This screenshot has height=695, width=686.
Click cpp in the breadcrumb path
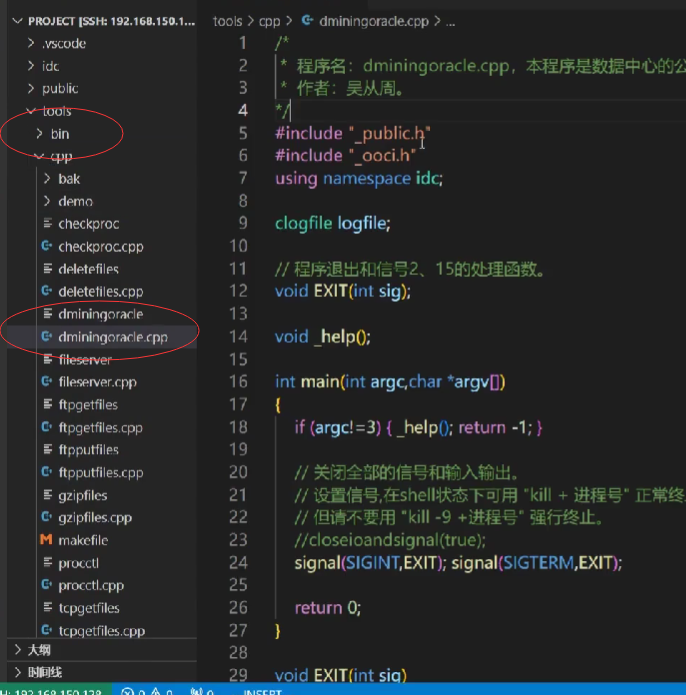(269, 21)
